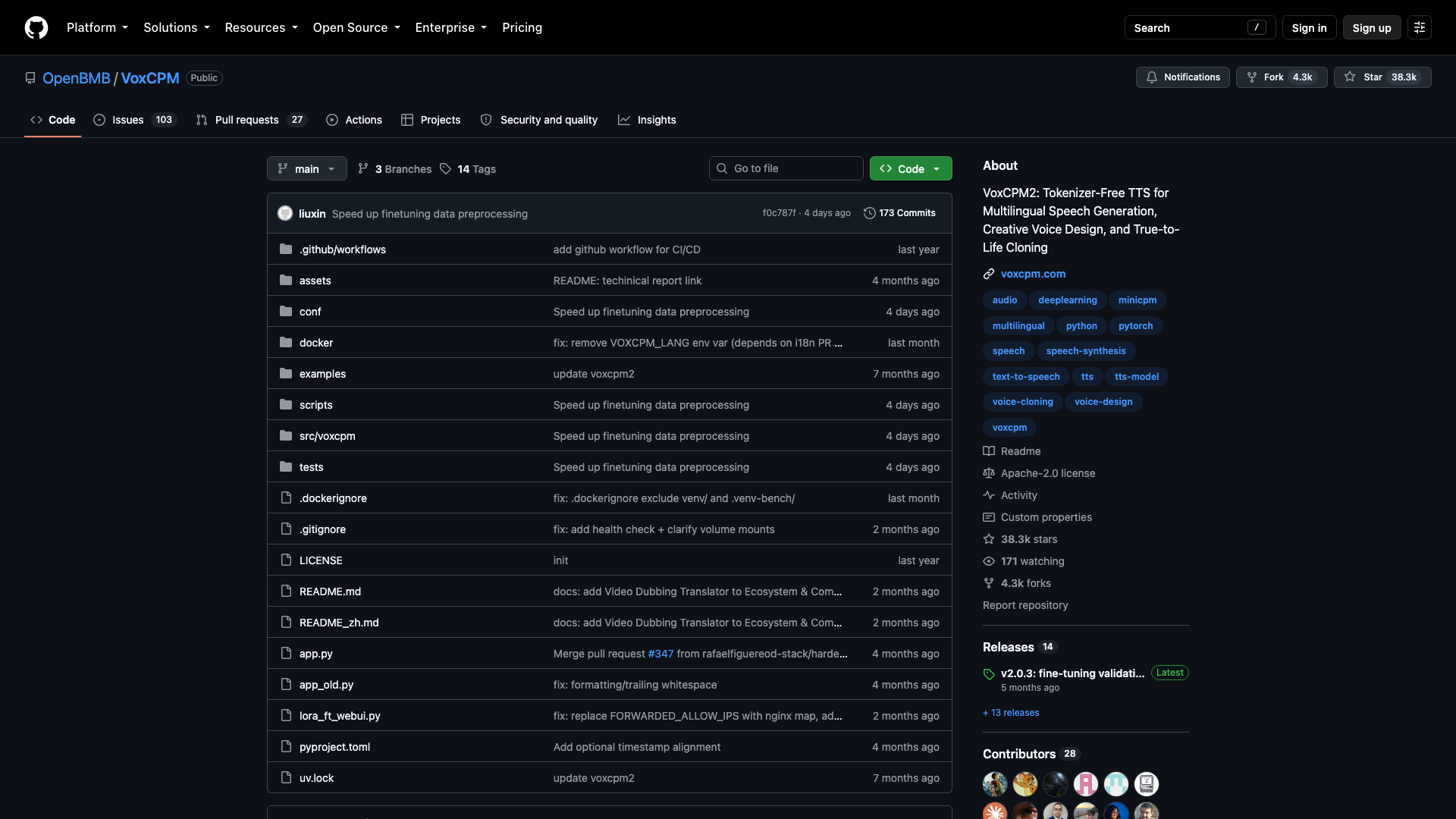Open the GitHub home logo
The height and width of the screenshot is (819, 1456).
coord(36,27)
